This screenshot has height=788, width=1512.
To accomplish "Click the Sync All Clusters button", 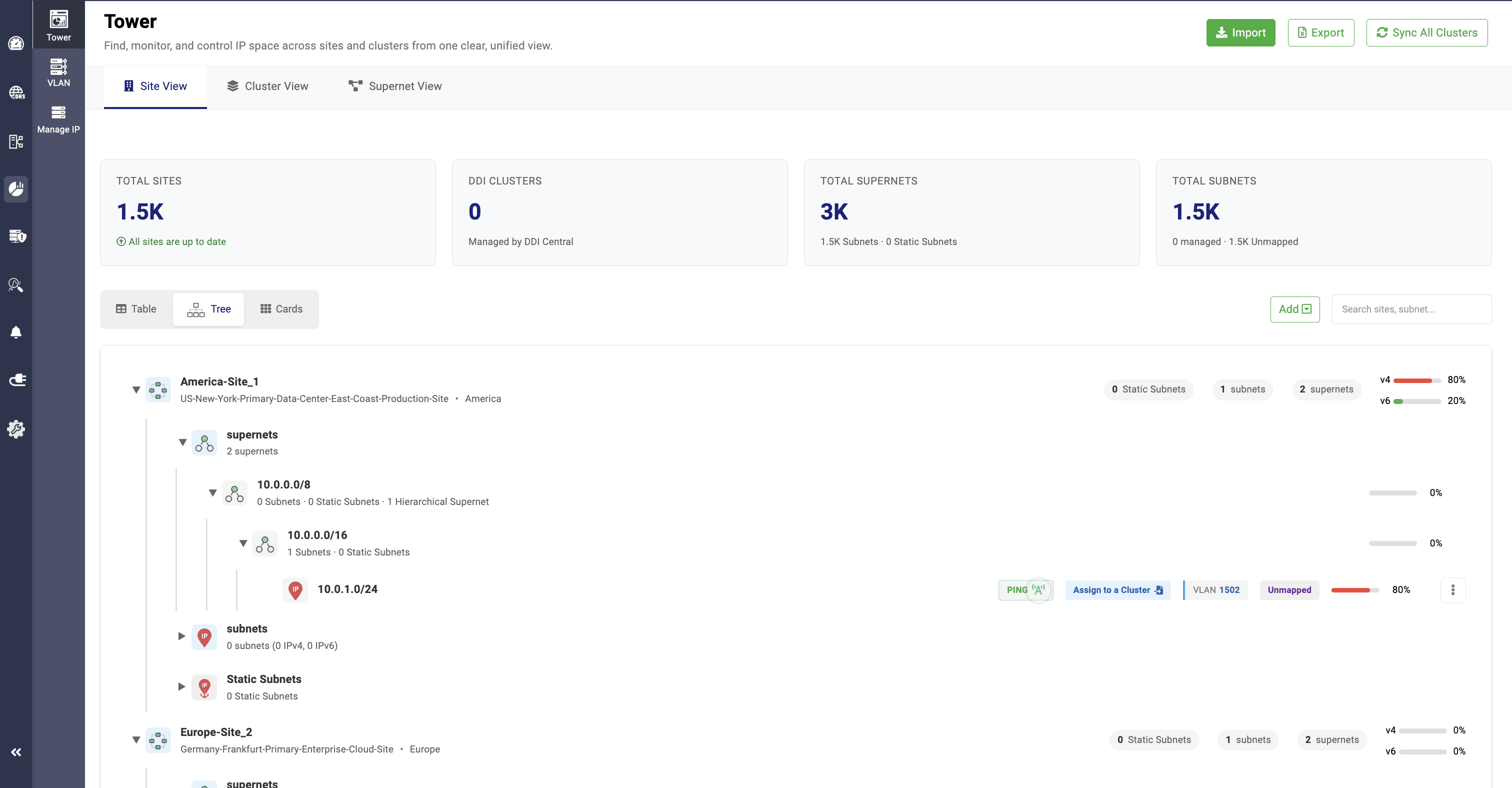I will pos(1426,33).
